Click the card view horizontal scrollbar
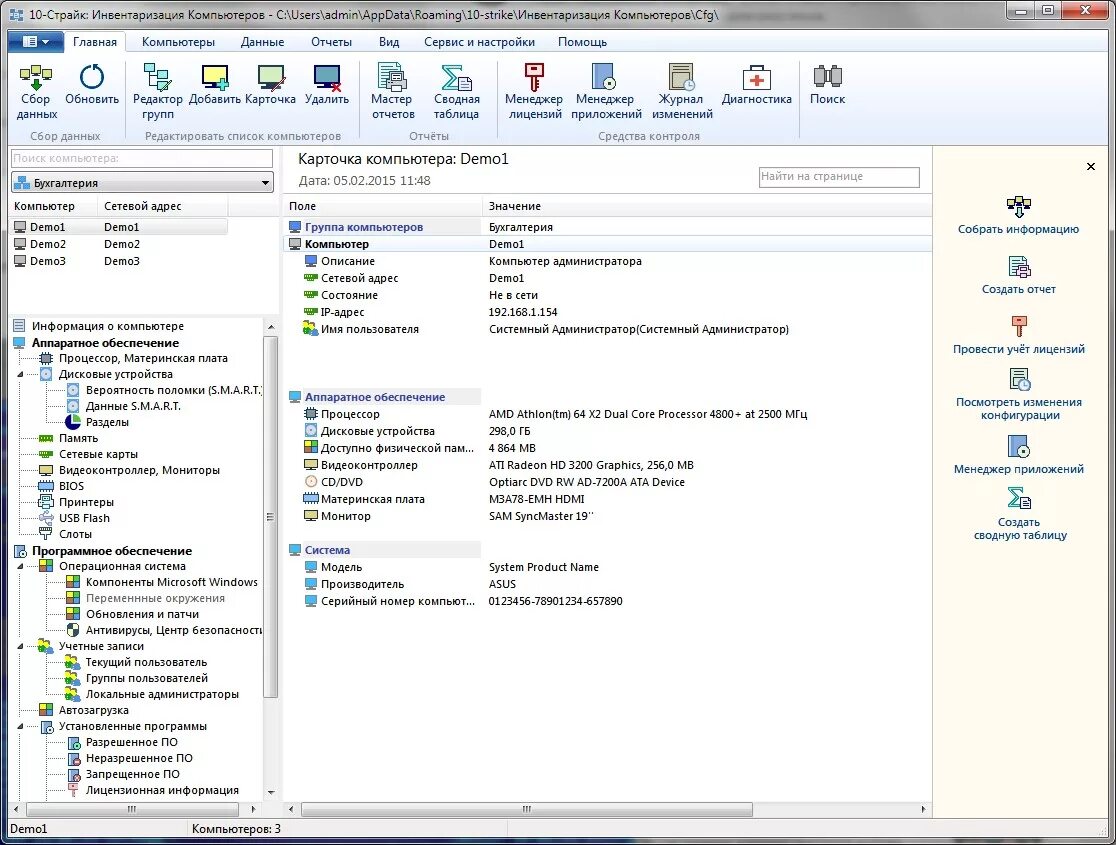 (527, 809)
